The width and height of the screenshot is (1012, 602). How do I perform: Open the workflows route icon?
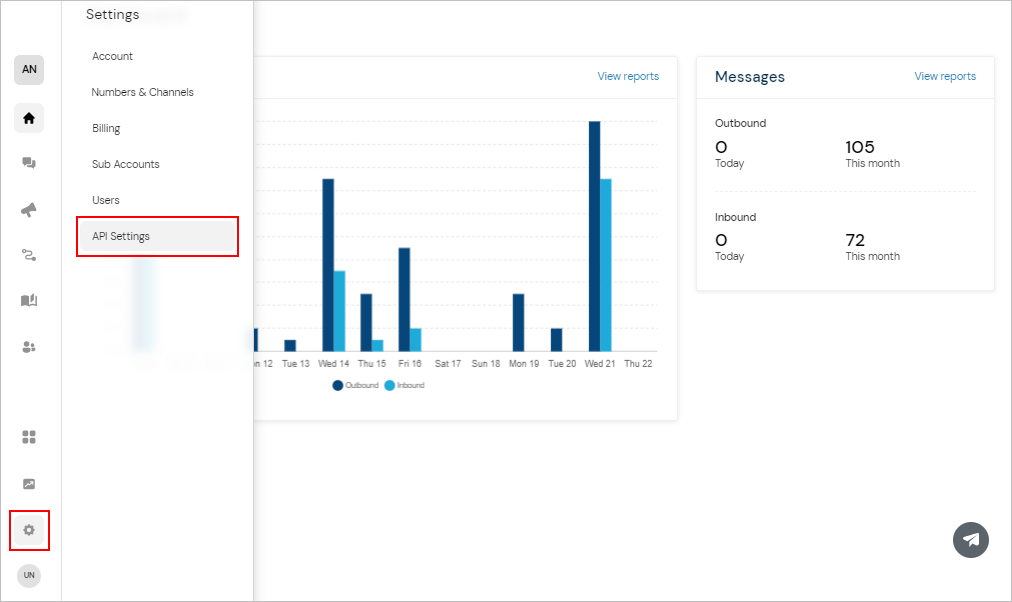pos(29,256)
